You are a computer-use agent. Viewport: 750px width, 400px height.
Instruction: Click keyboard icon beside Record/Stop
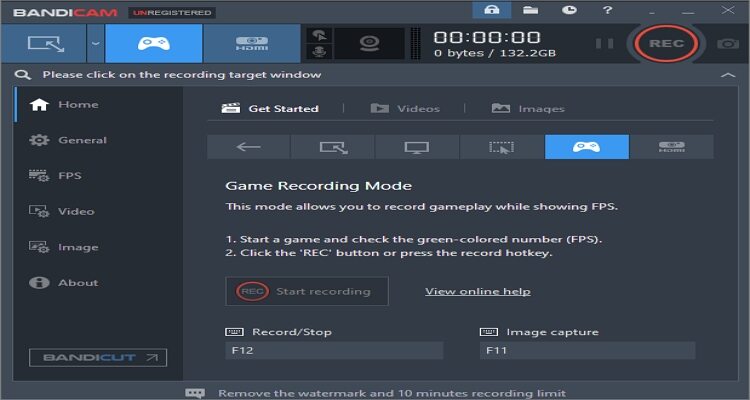(234, 332)
